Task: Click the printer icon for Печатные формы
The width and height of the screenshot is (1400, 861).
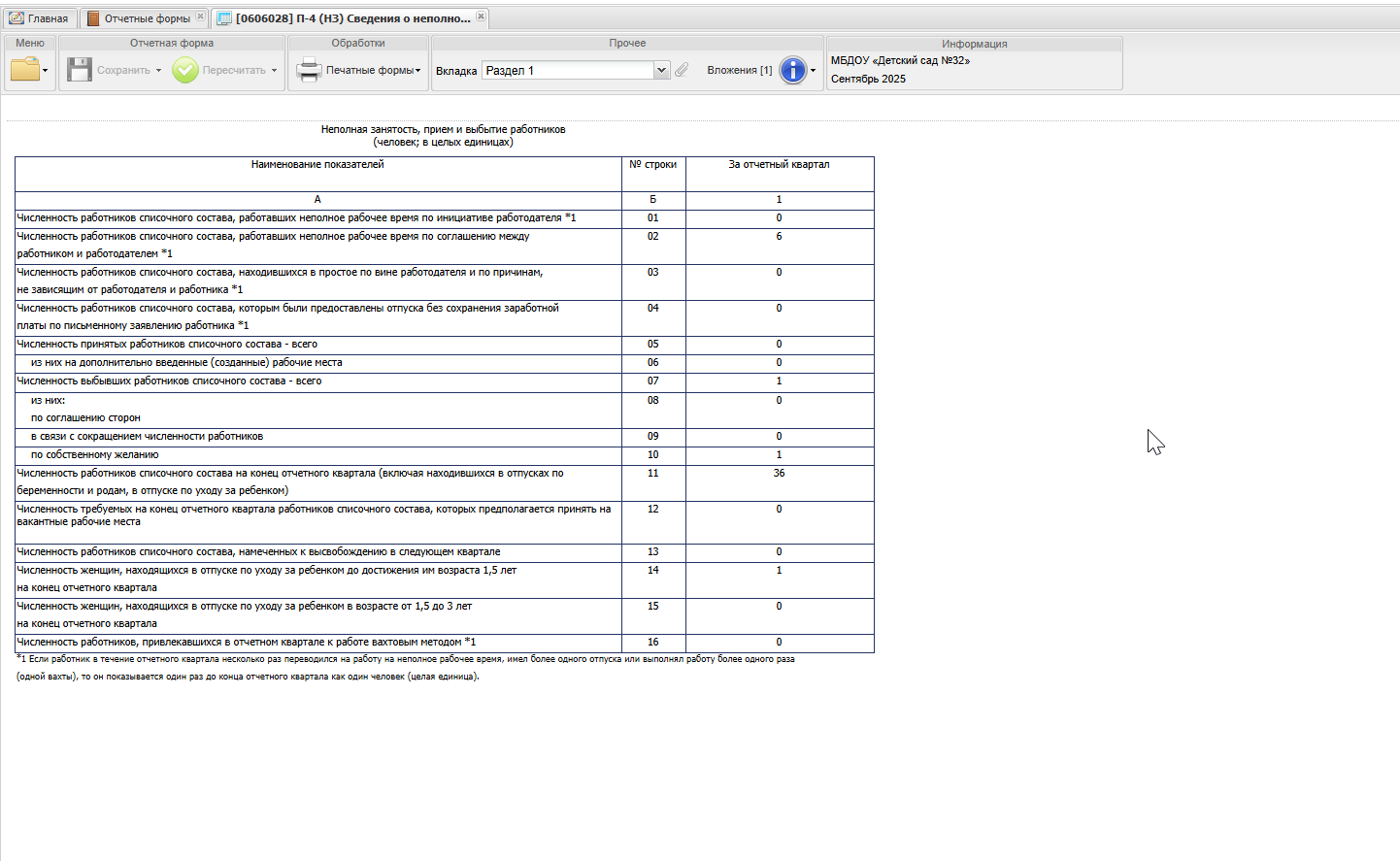Action: 309,70
